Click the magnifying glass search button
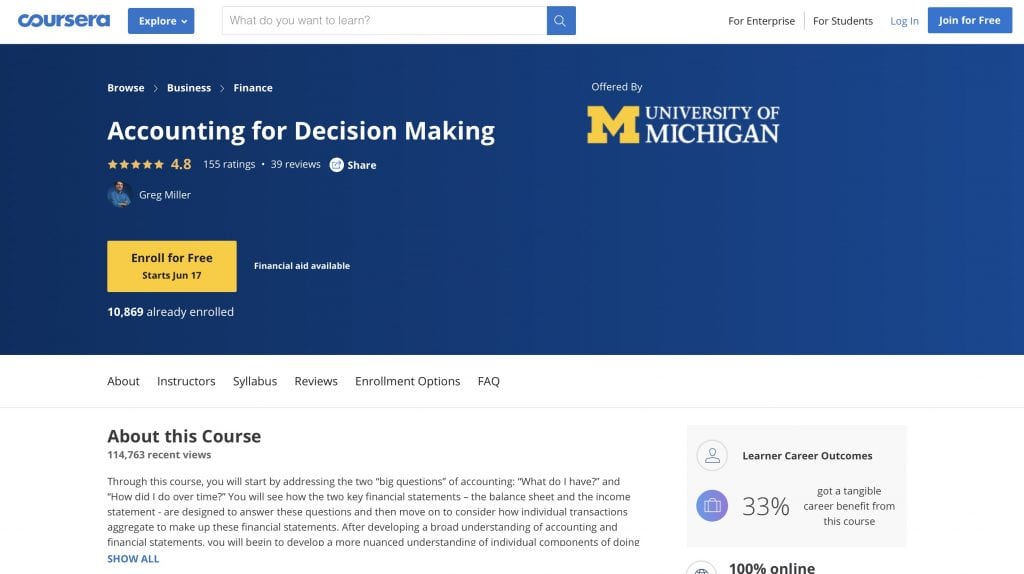 pyautogui.click(x=561, y=20)
